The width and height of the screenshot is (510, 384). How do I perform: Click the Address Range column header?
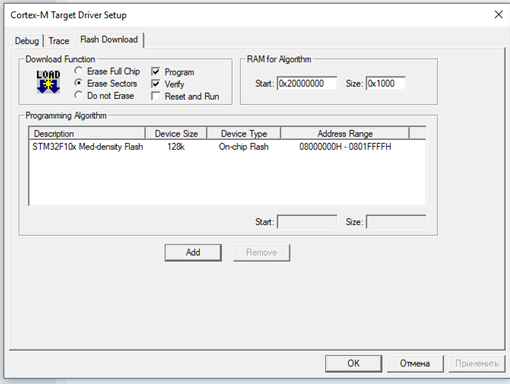click(345, 134)
